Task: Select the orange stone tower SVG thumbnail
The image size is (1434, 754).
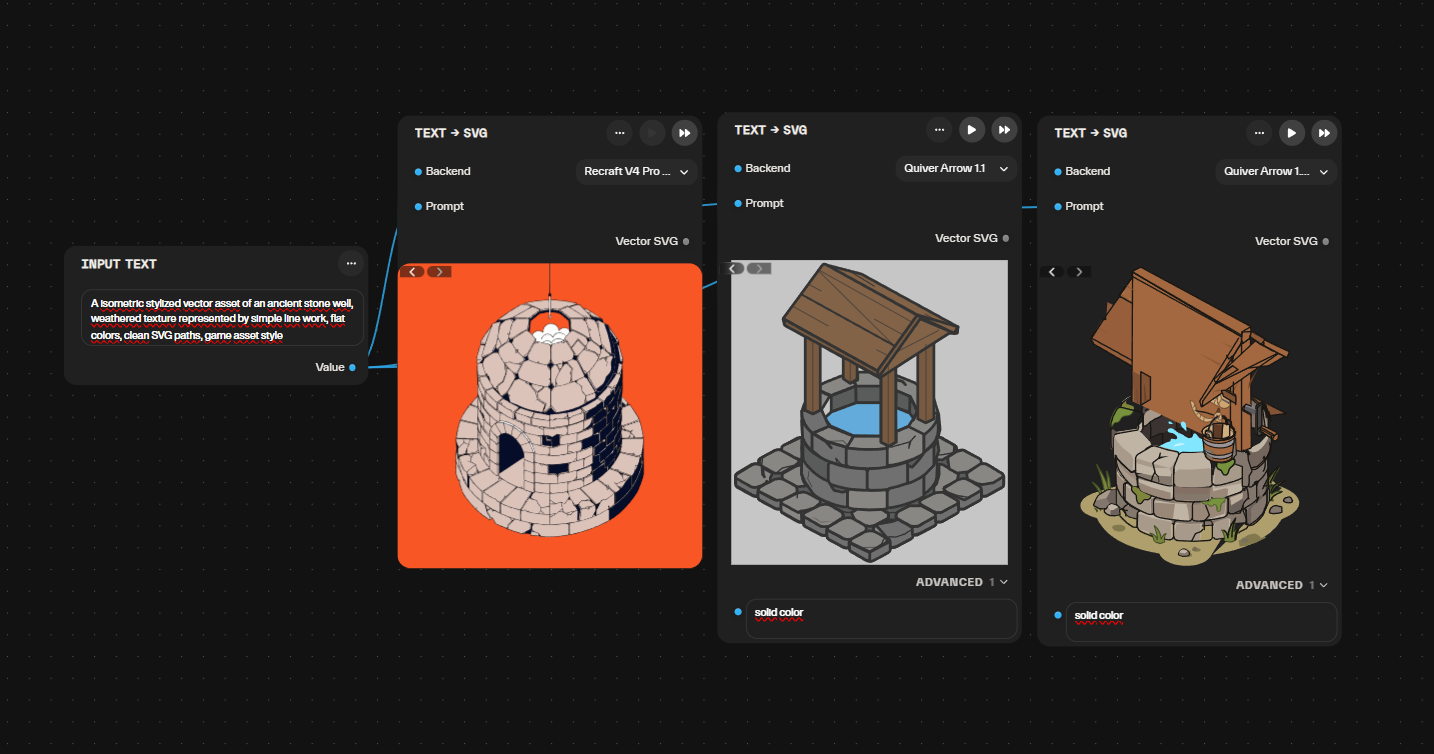Action: pos(550,415)
